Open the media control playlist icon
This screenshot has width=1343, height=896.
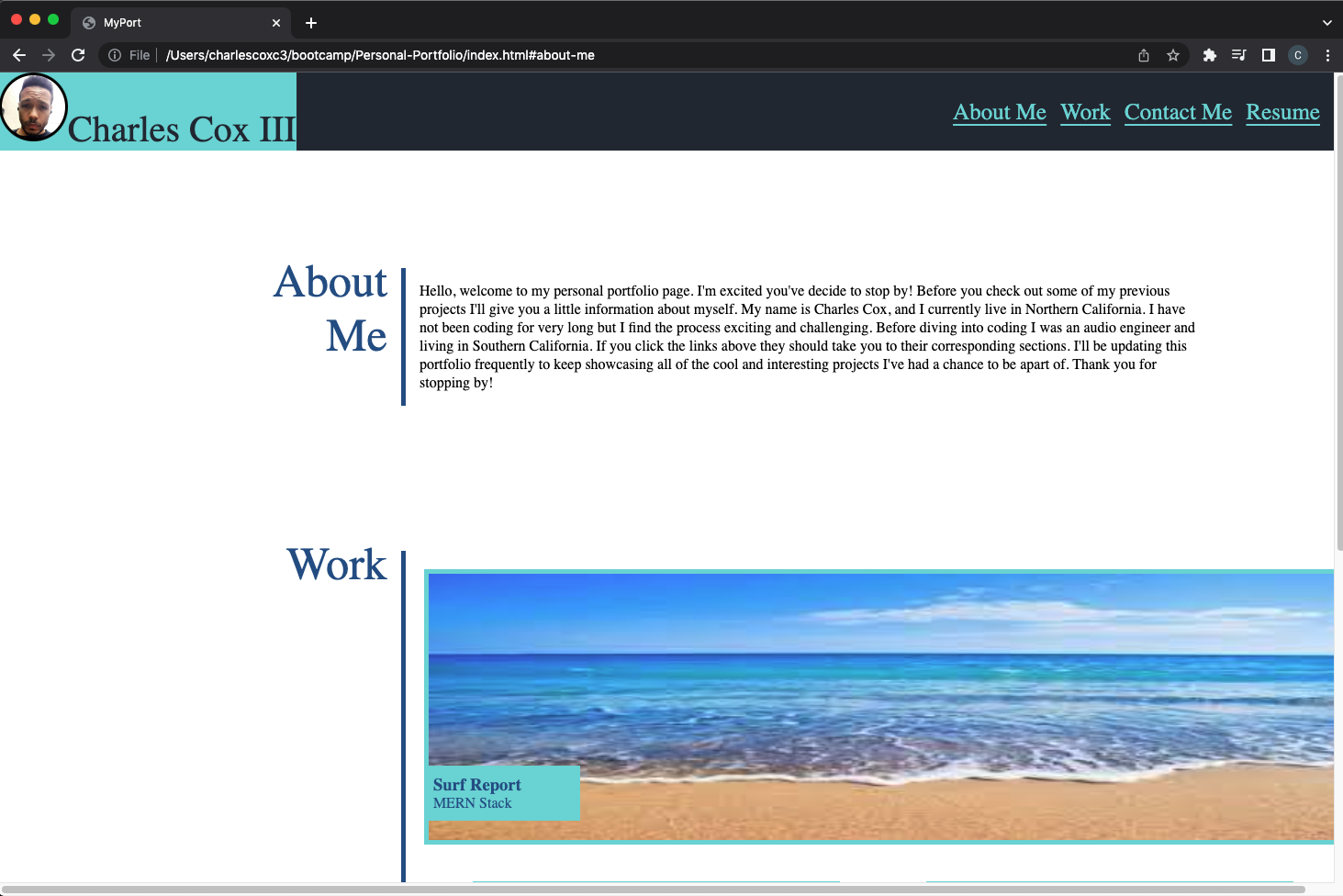click(x=1239, y=55)
